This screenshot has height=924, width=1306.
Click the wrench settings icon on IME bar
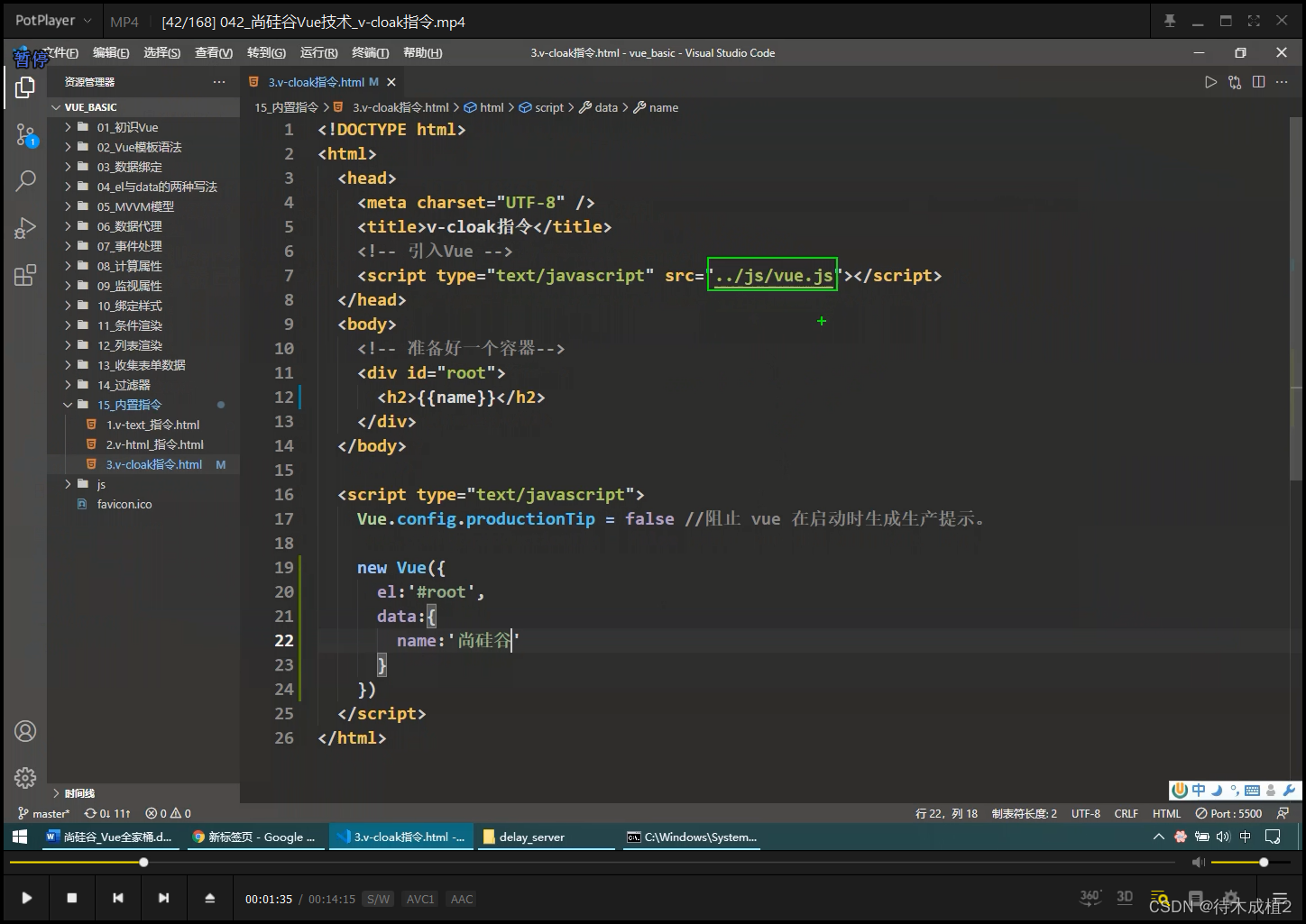click(x=1289, y=791)
